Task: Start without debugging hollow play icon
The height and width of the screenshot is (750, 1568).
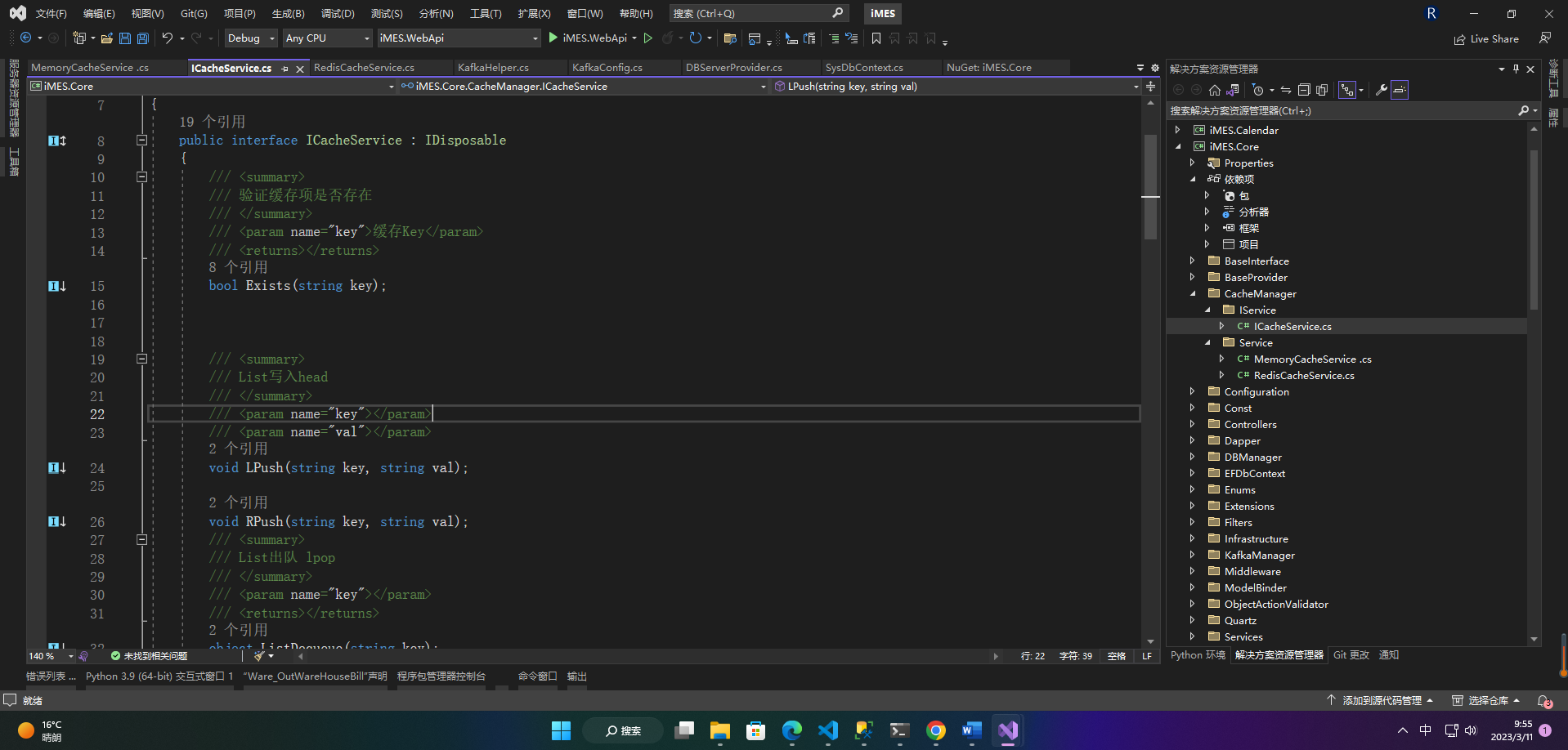Action: click(648, 38)
